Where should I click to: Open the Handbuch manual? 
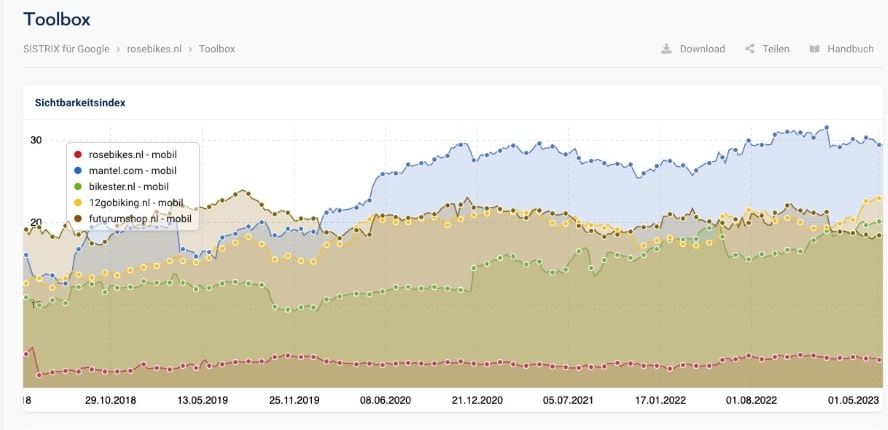pyautogui.click(x=850, y=49)
